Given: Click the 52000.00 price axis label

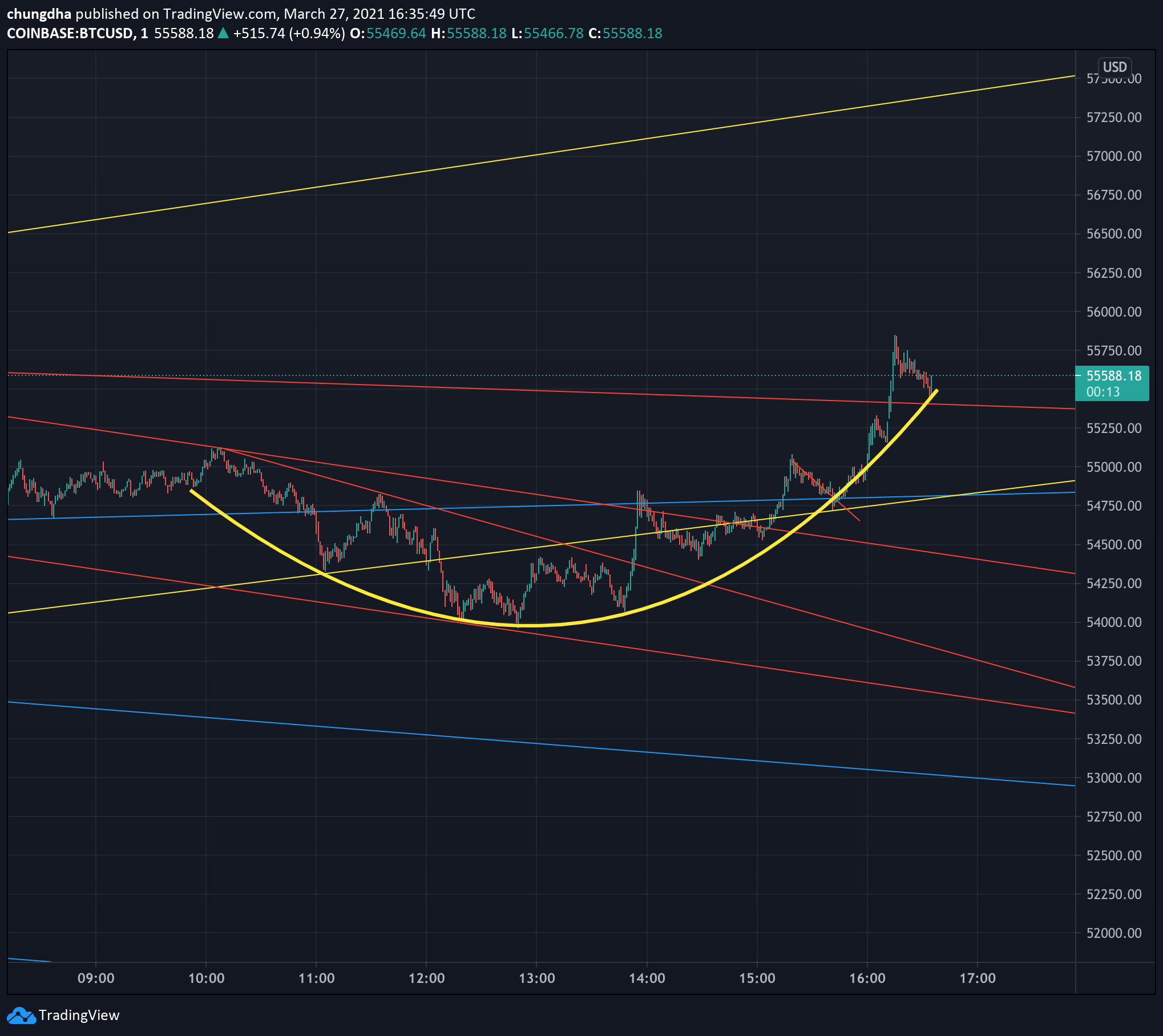Looking at the screenshot, I should click(1113, 933).
